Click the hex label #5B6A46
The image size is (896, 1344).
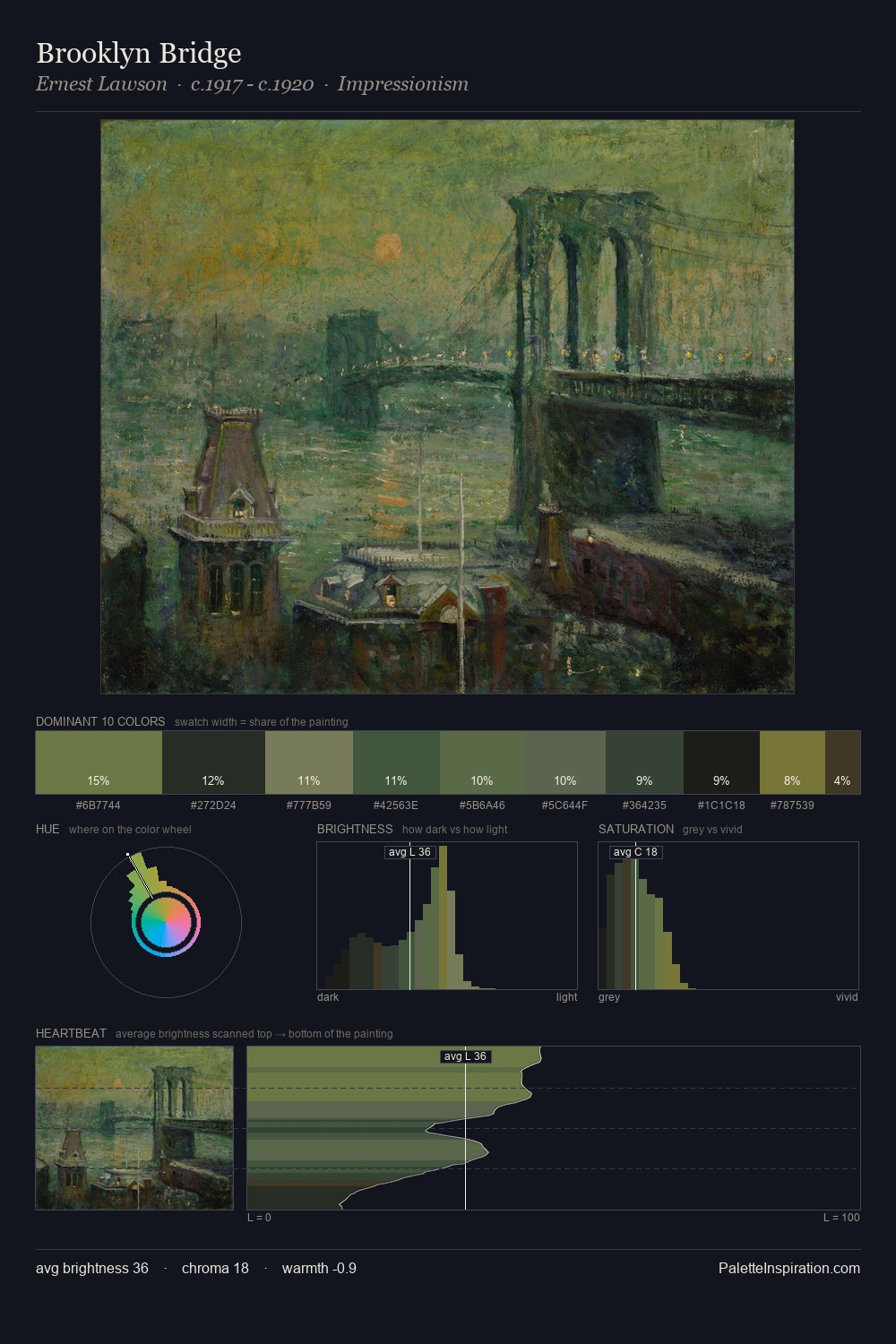[x=482, y=805]
